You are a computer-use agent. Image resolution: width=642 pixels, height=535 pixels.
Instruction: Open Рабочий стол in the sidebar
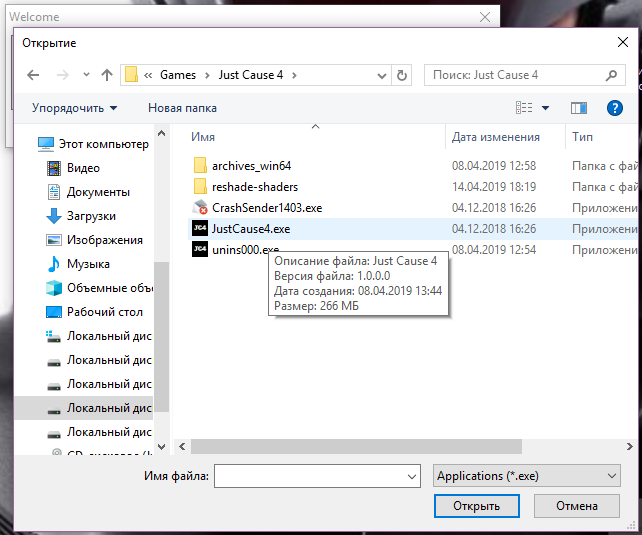click(x=95, y=312)
